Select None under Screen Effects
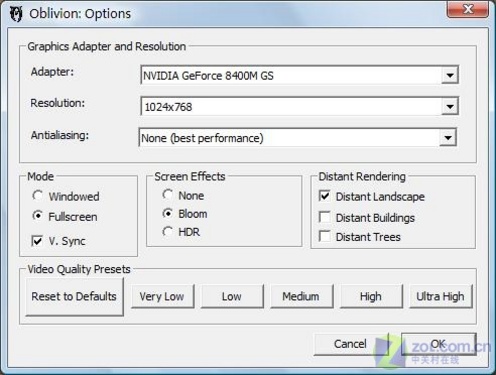Screen dimensions: 496x375 pos(183,195)
